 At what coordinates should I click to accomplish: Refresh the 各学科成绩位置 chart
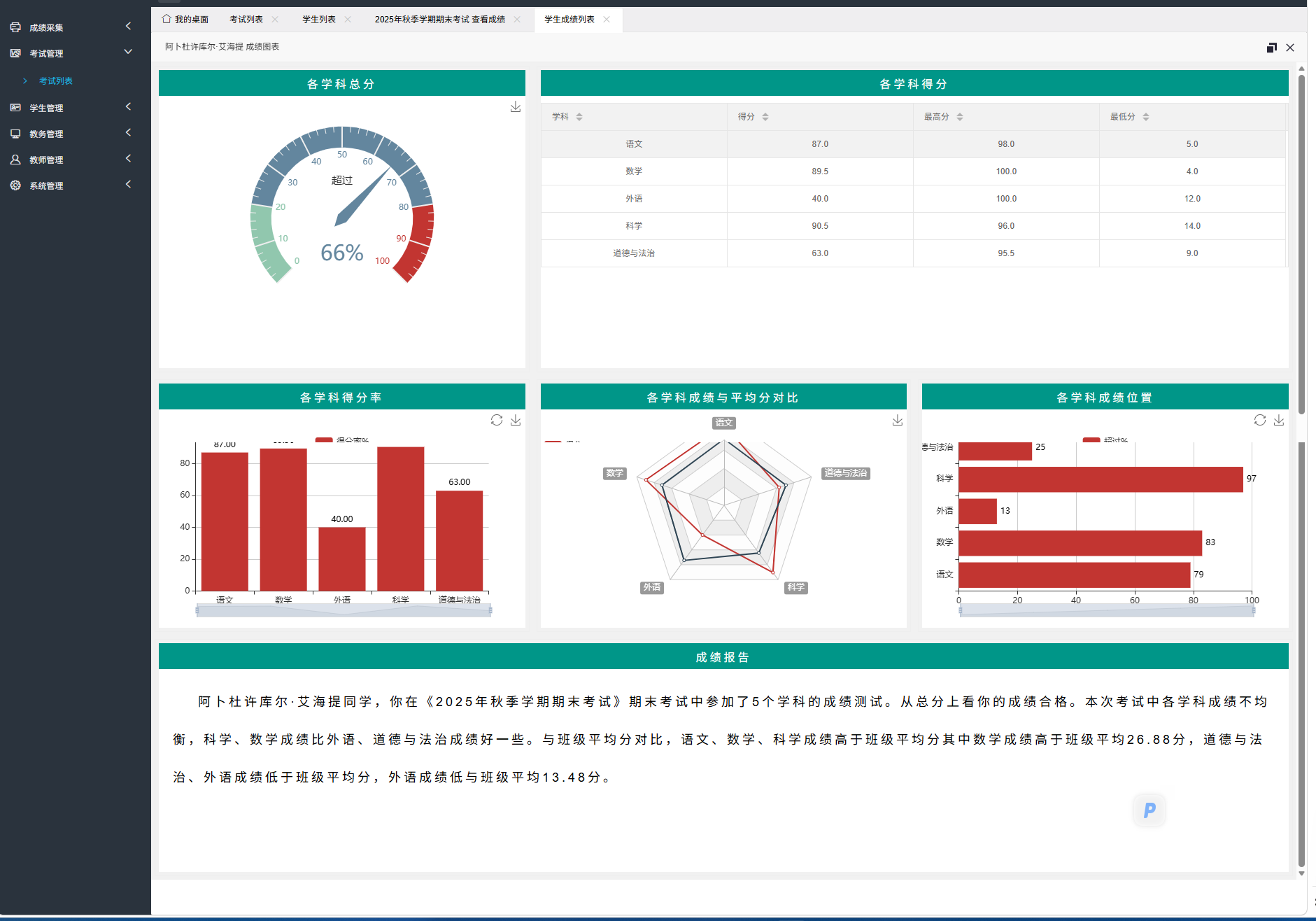(1261, 420)
